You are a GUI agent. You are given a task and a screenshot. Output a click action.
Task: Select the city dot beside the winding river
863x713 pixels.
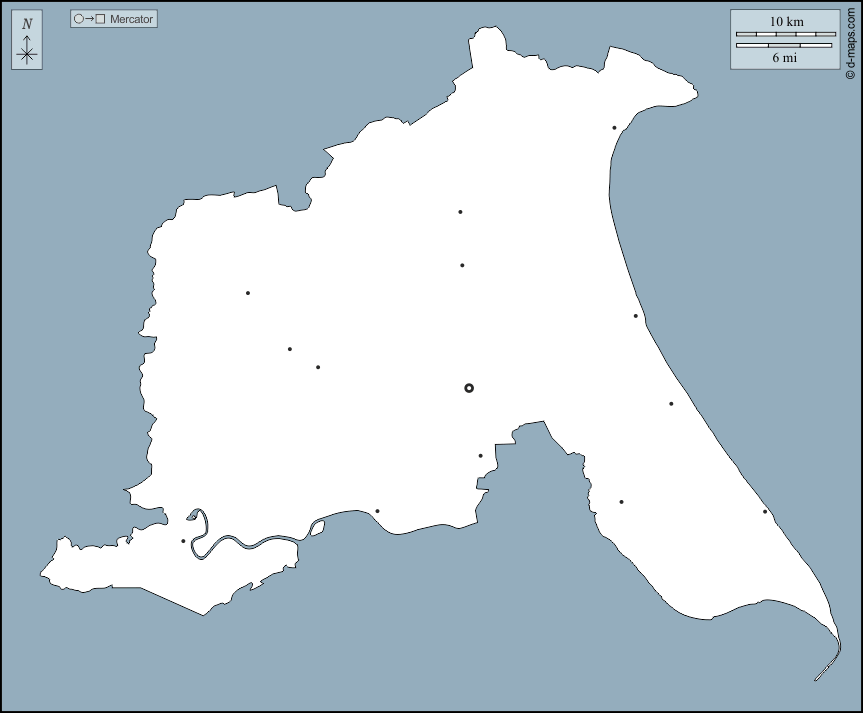coord(183,541)
